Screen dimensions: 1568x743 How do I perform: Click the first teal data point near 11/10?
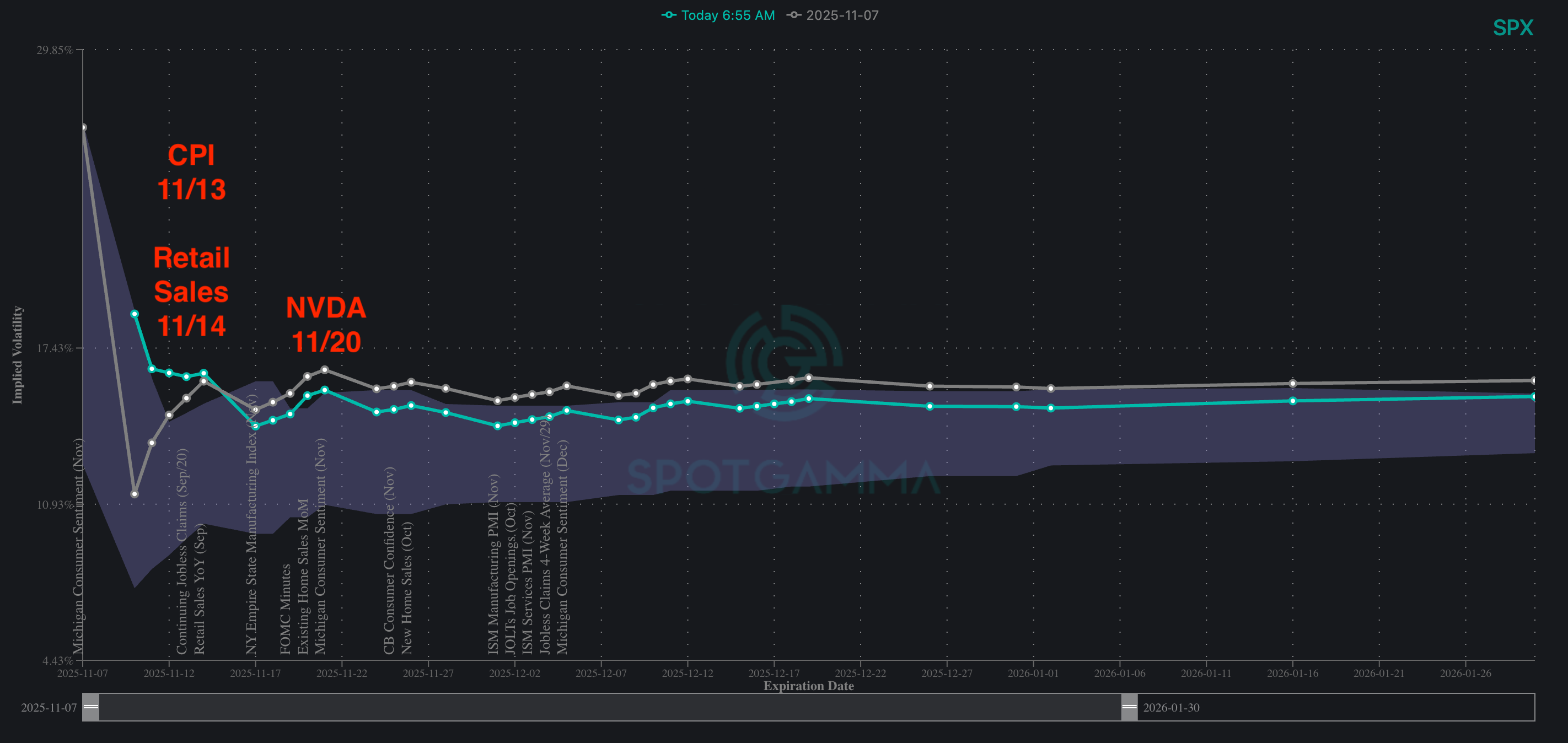pyautogui.click(x=135, y=314)
